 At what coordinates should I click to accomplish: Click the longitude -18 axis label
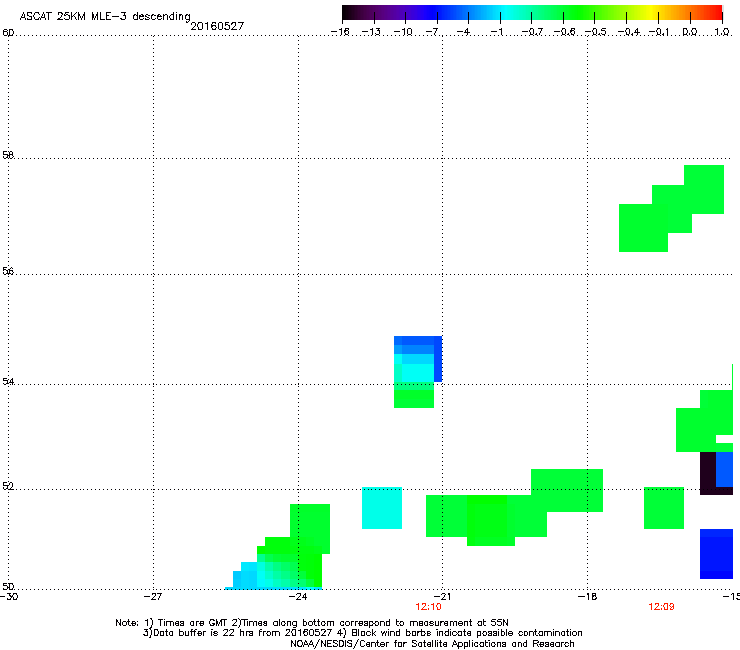coord(587,597)
